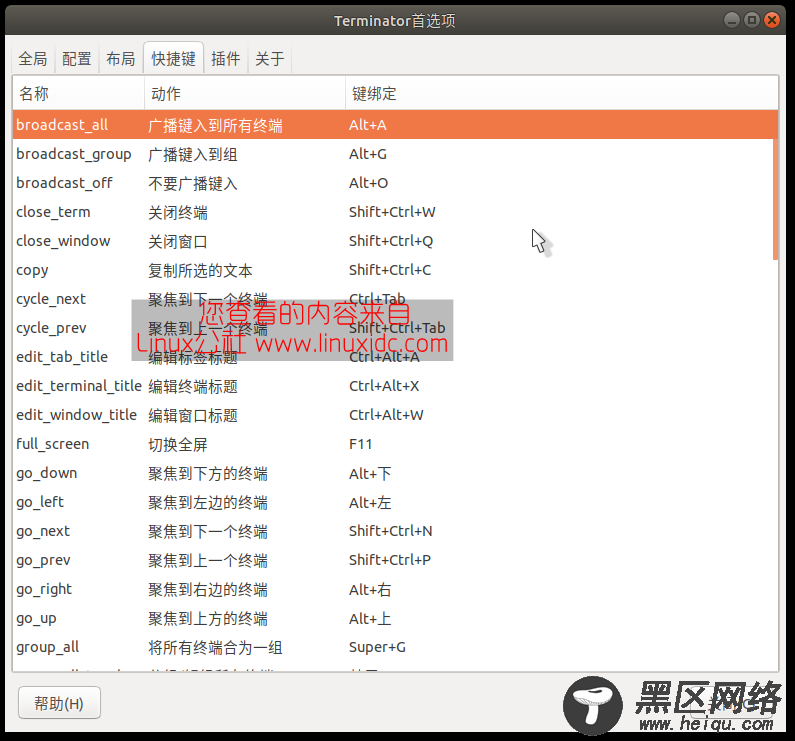The image size is (795, 741).
Task: Go to the 插件 tab
Action: (226, 59)
